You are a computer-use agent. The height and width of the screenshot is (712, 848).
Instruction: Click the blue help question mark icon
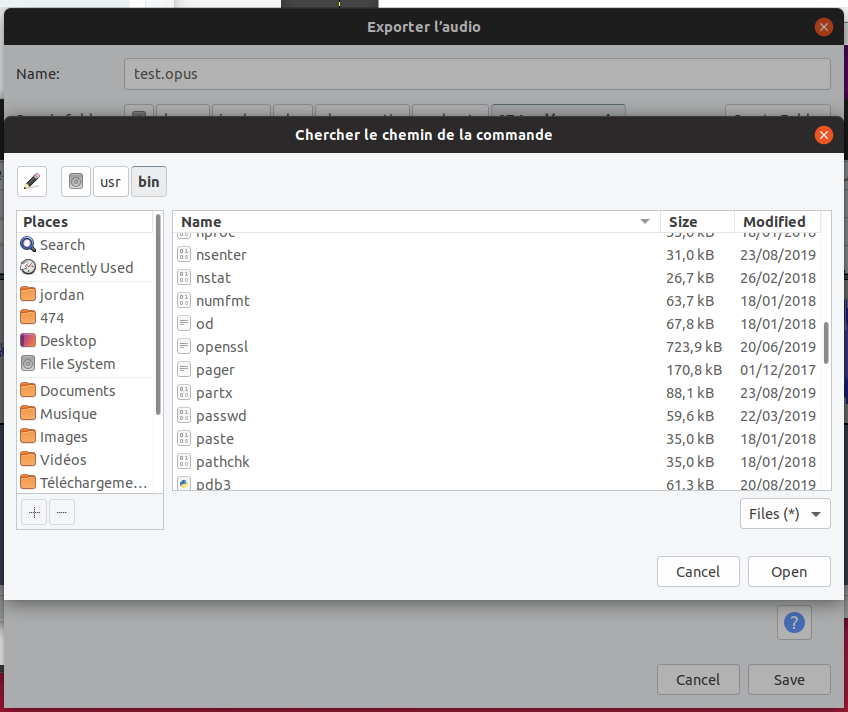point(793,622)
